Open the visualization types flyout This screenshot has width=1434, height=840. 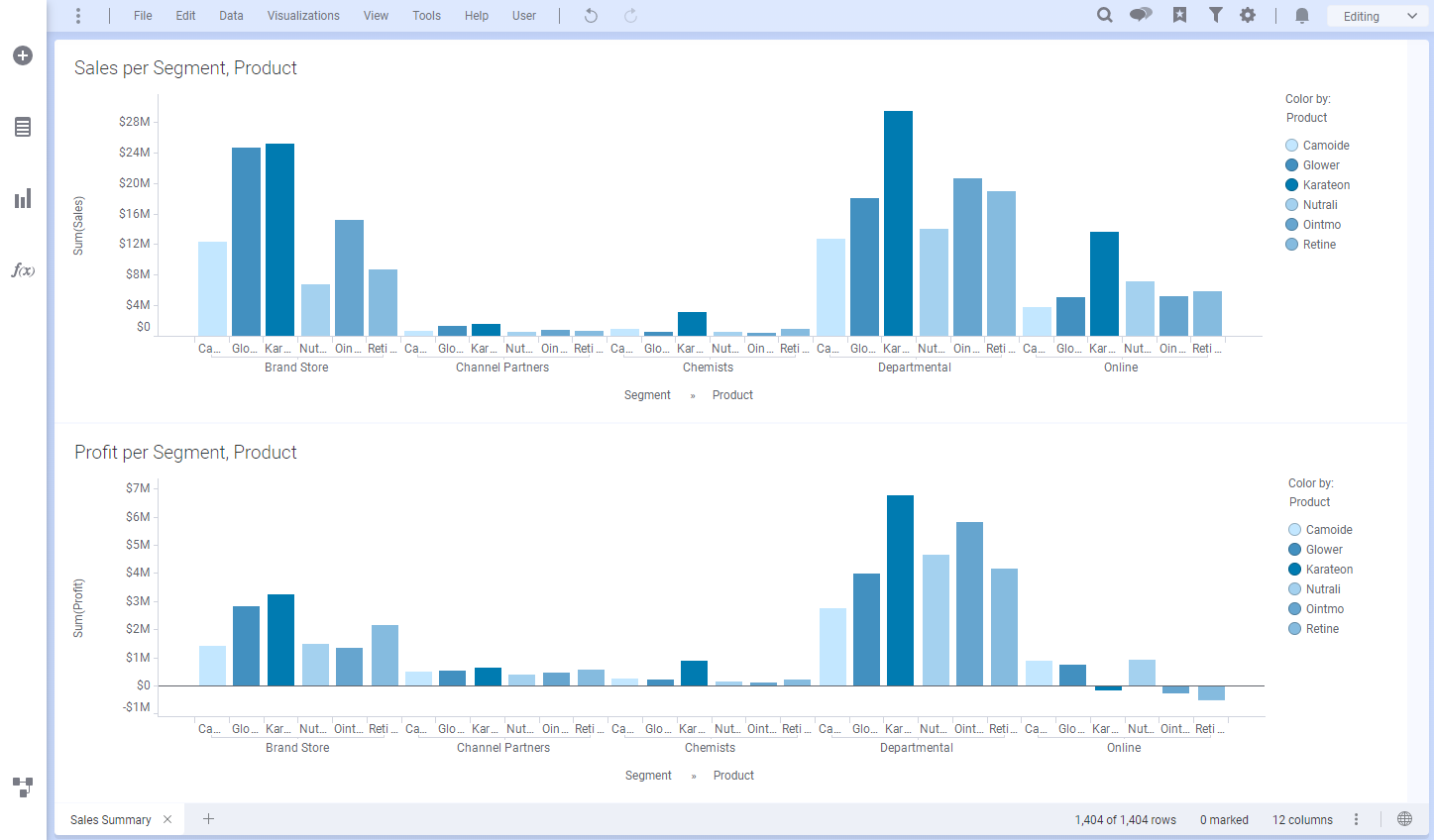coord(22,198)
